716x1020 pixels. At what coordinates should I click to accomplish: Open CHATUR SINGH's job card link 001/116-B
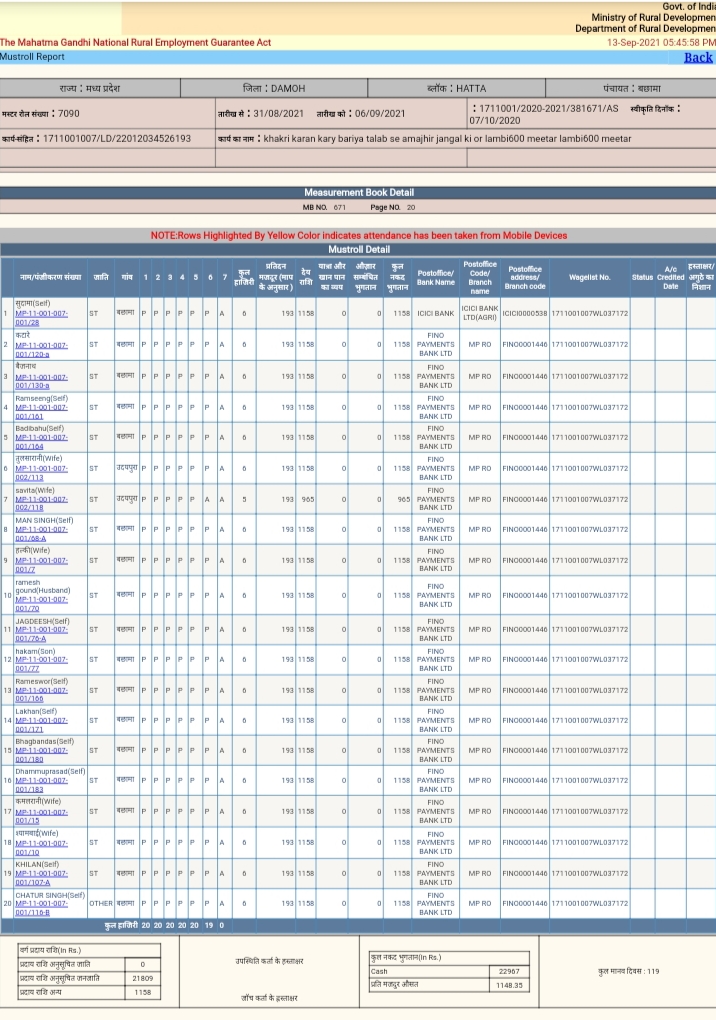click(x=41, y=908)
